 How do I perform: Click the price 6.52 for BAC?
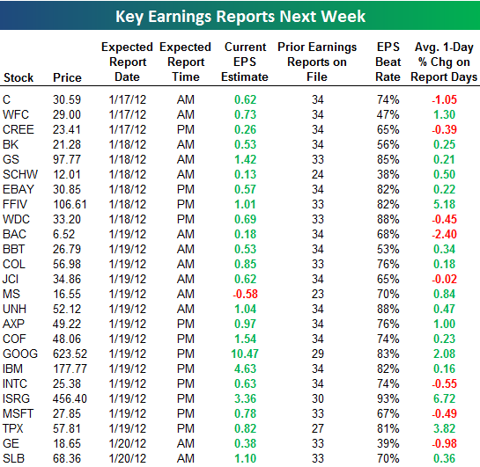point(64,234)
